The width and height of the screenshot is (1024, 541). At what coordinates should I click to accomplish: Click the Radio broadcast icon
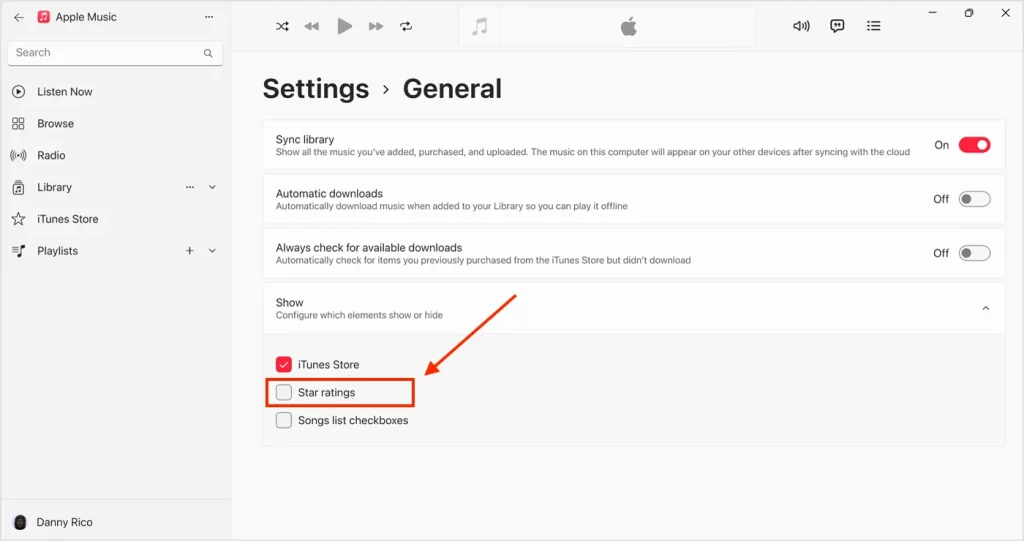18,156
